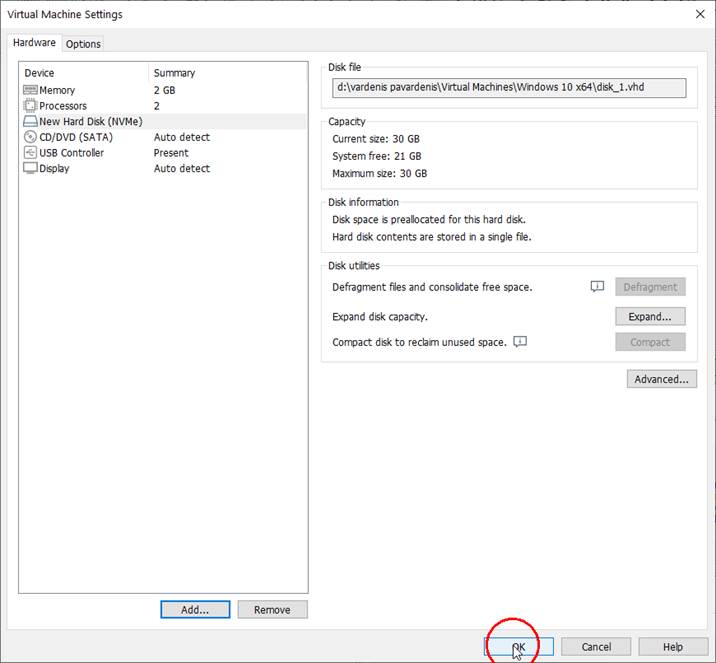
Task: Click the info icon beside Defragment
Action: pyautogui.click(x=597, y=287)
